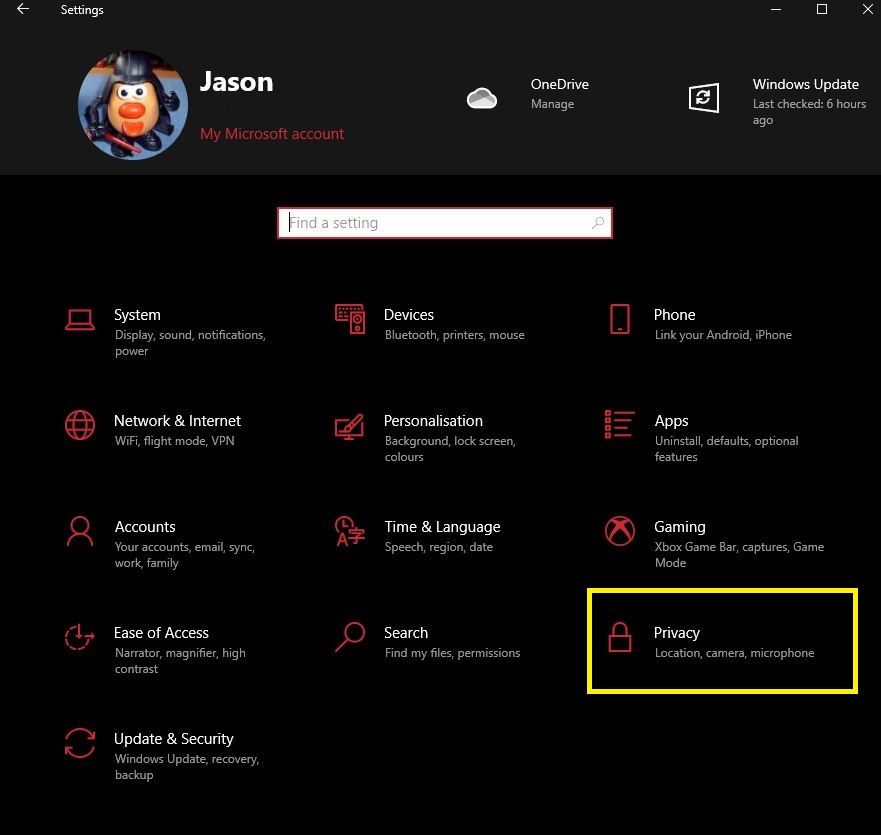Click 'Display, sound, notifications, power' description
This screenshot has width=881, height=835.
click(x=190, y=343)
